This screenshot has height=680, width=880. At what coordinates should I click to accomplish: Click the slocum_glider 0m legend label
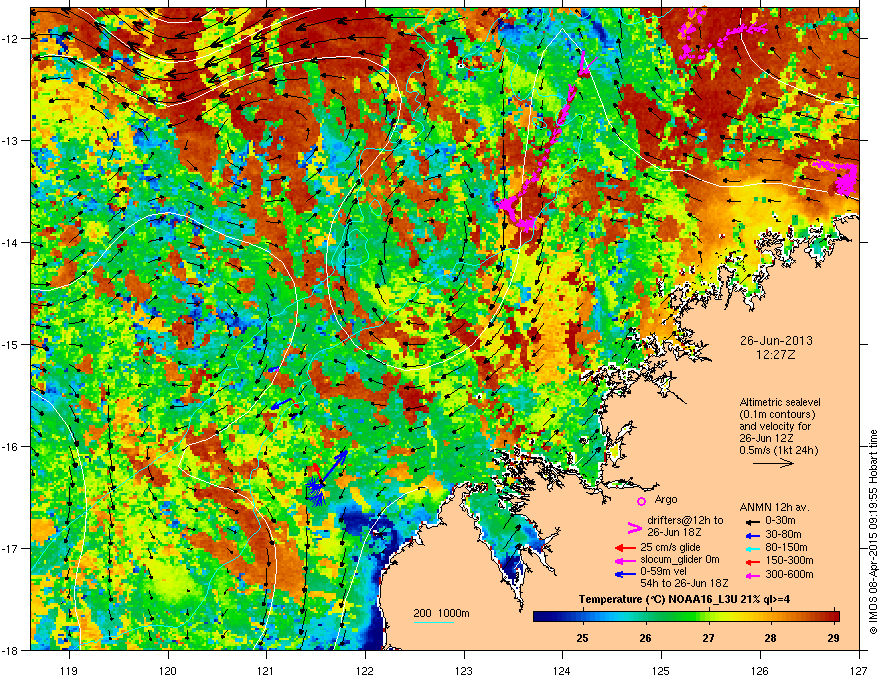pyautogui.click(x=680, y=560)
